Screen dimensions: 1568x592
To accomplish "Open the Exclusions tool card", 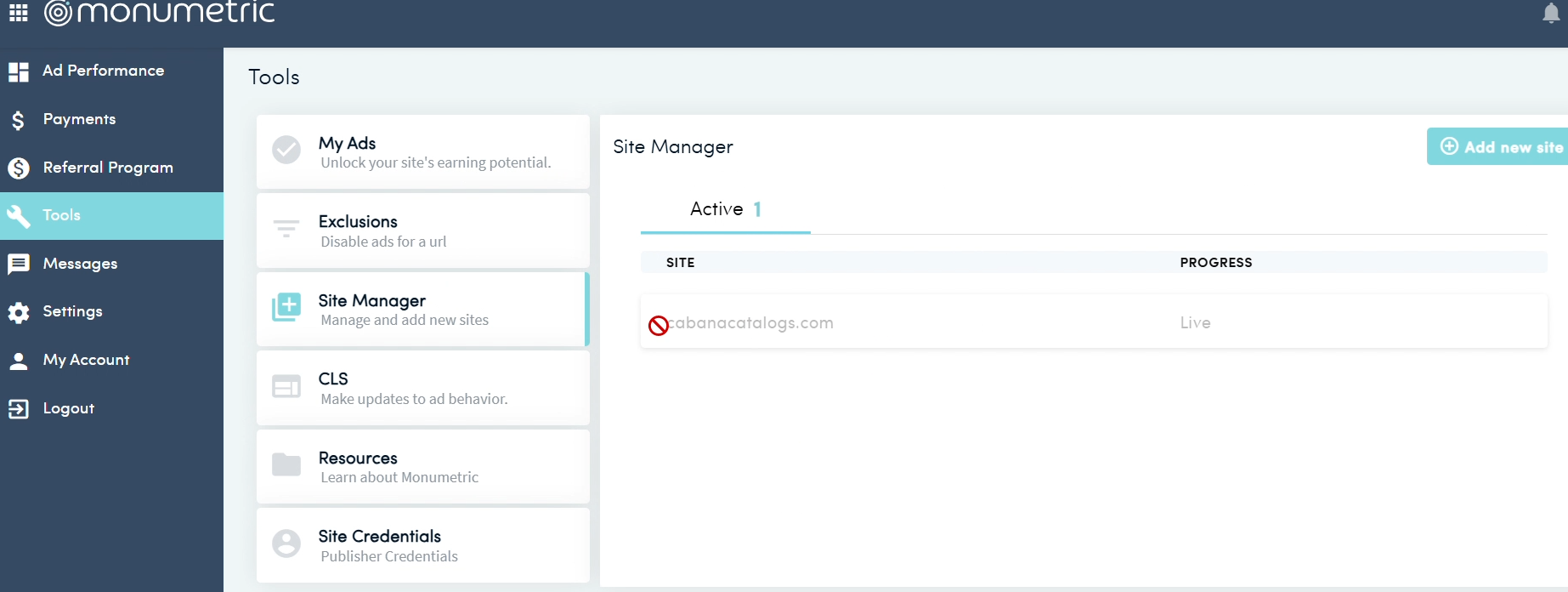I will 423,231.
